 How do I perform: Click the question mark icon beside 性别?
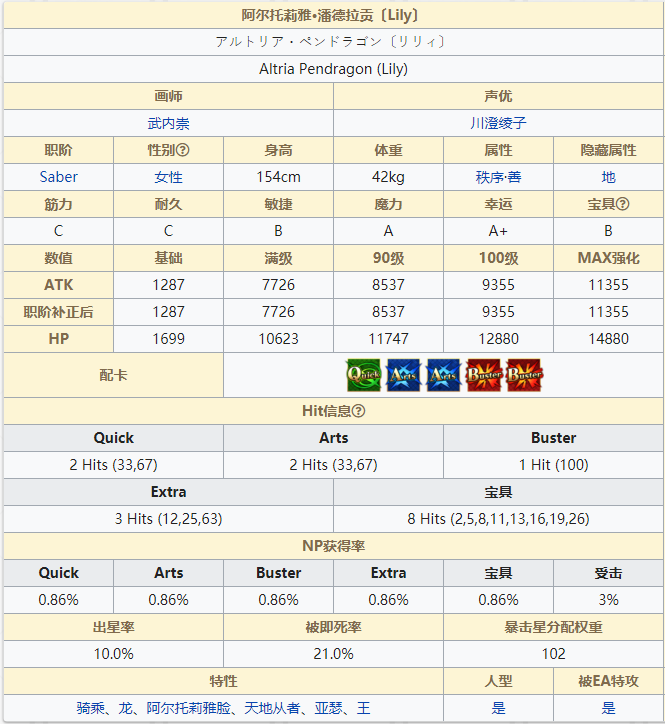[x=183, y=150]
